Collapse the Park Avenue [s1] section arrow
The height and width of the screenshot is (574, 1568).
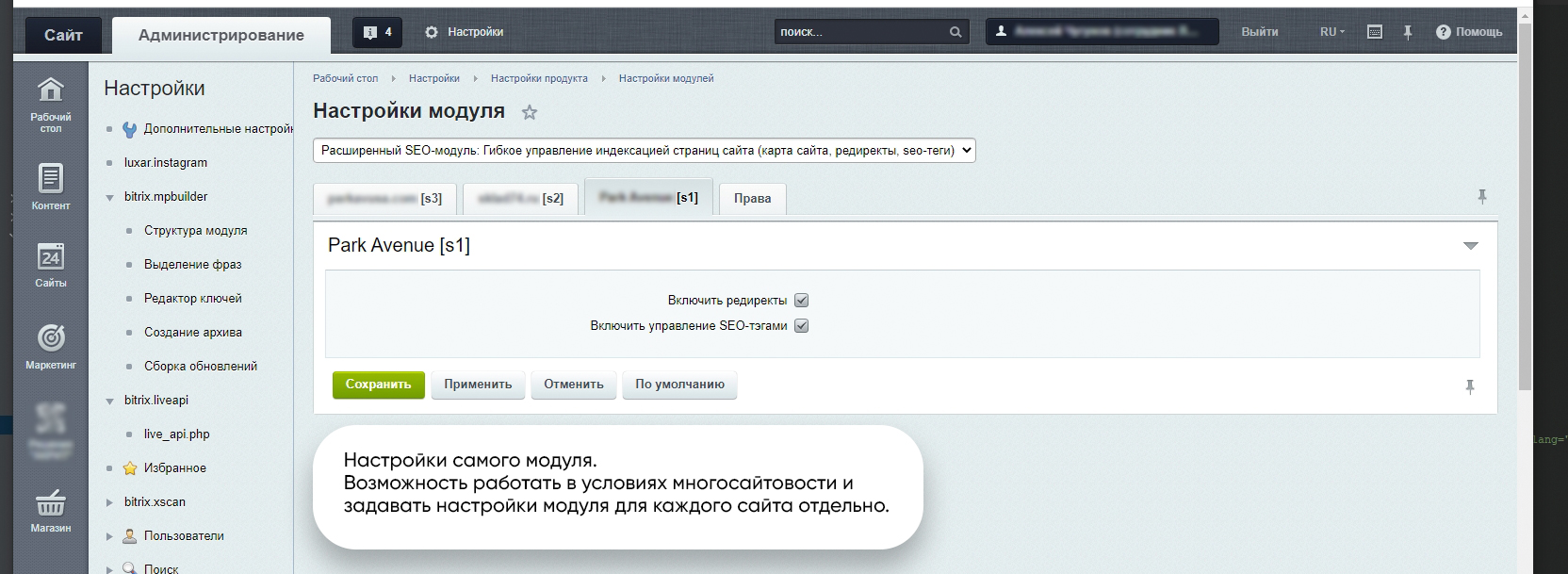tap(1470, 246)
